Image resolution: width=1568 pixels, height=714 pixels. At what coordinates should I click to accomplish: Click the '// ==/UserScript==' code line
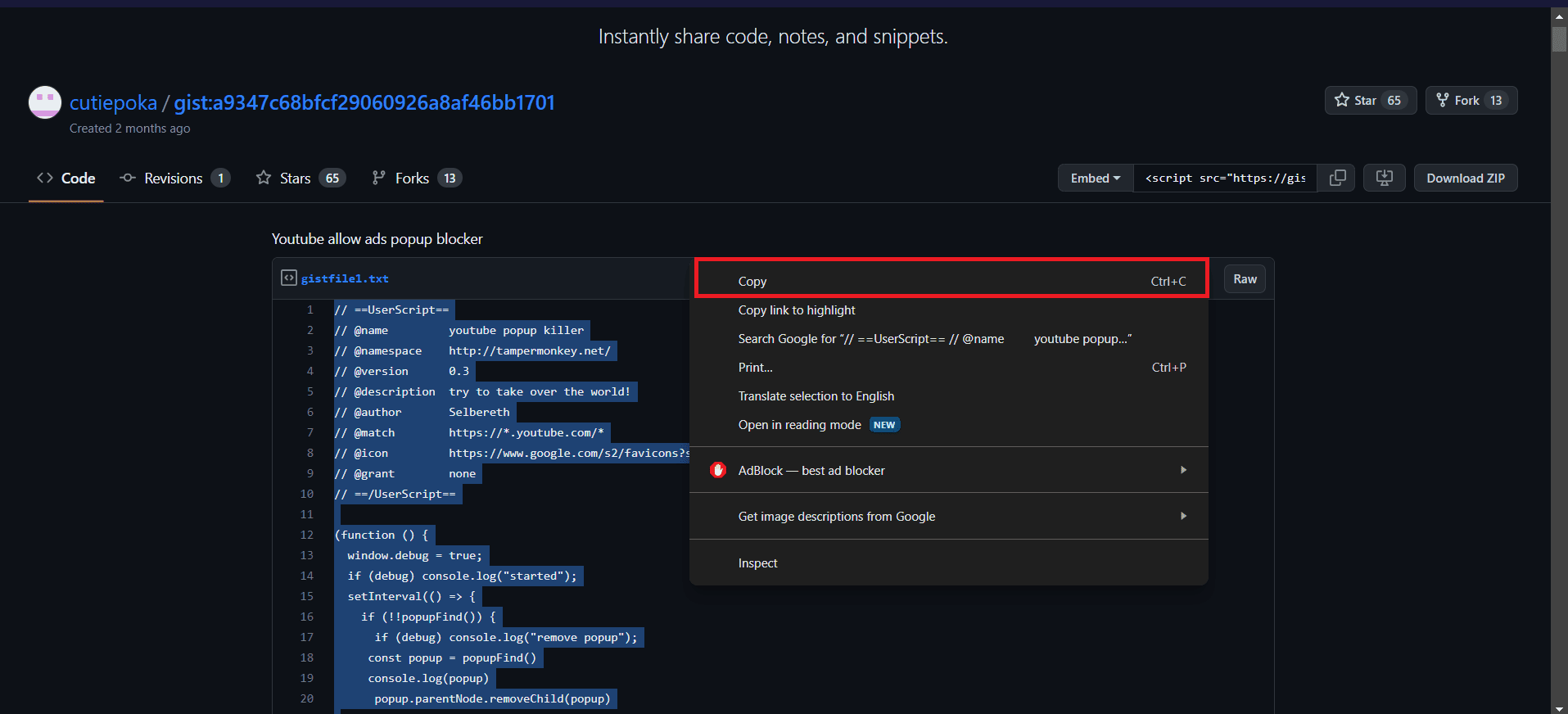395,494
